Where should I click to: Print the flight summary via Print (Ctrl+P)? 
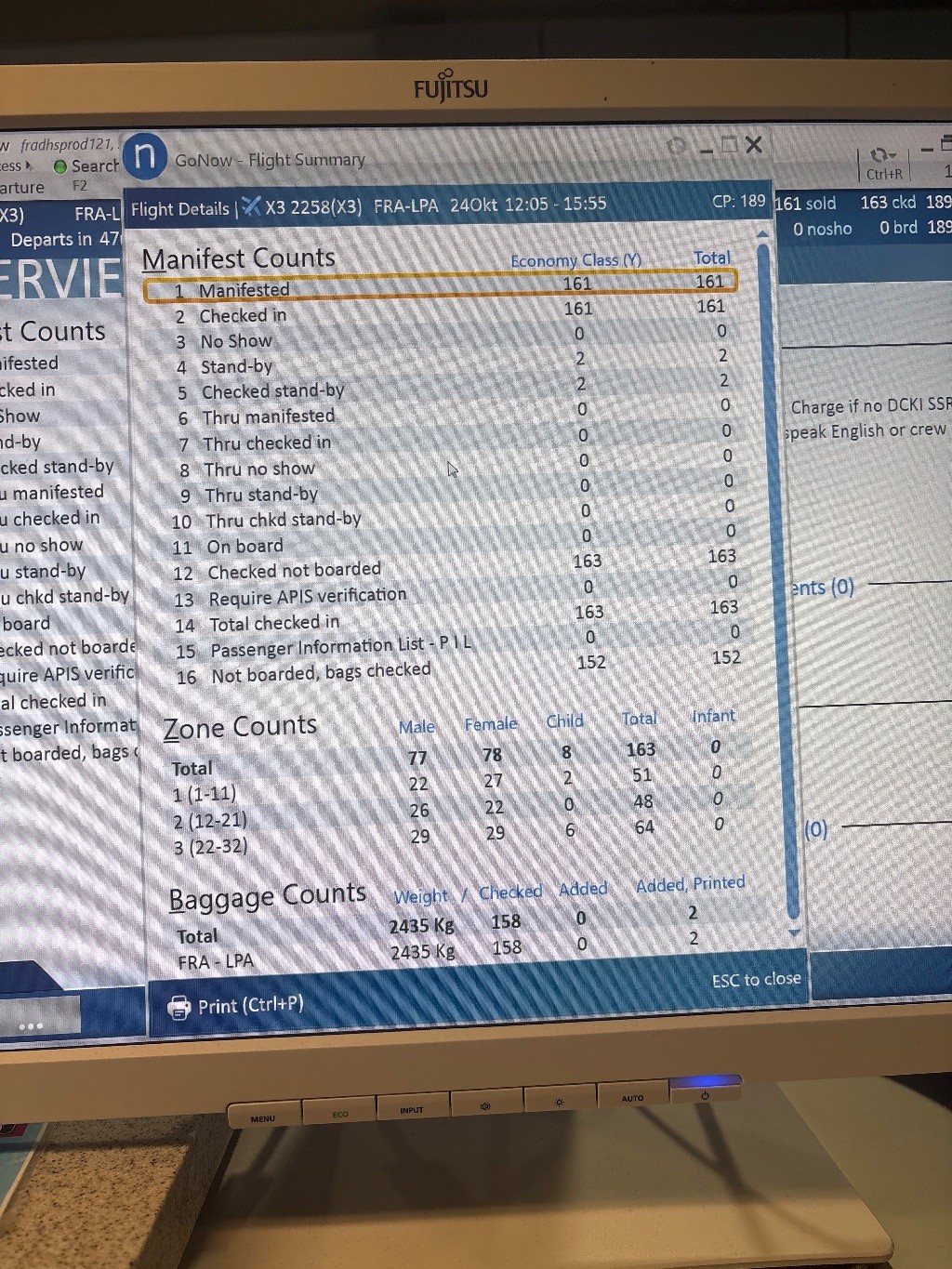[x=236, y=1006]
